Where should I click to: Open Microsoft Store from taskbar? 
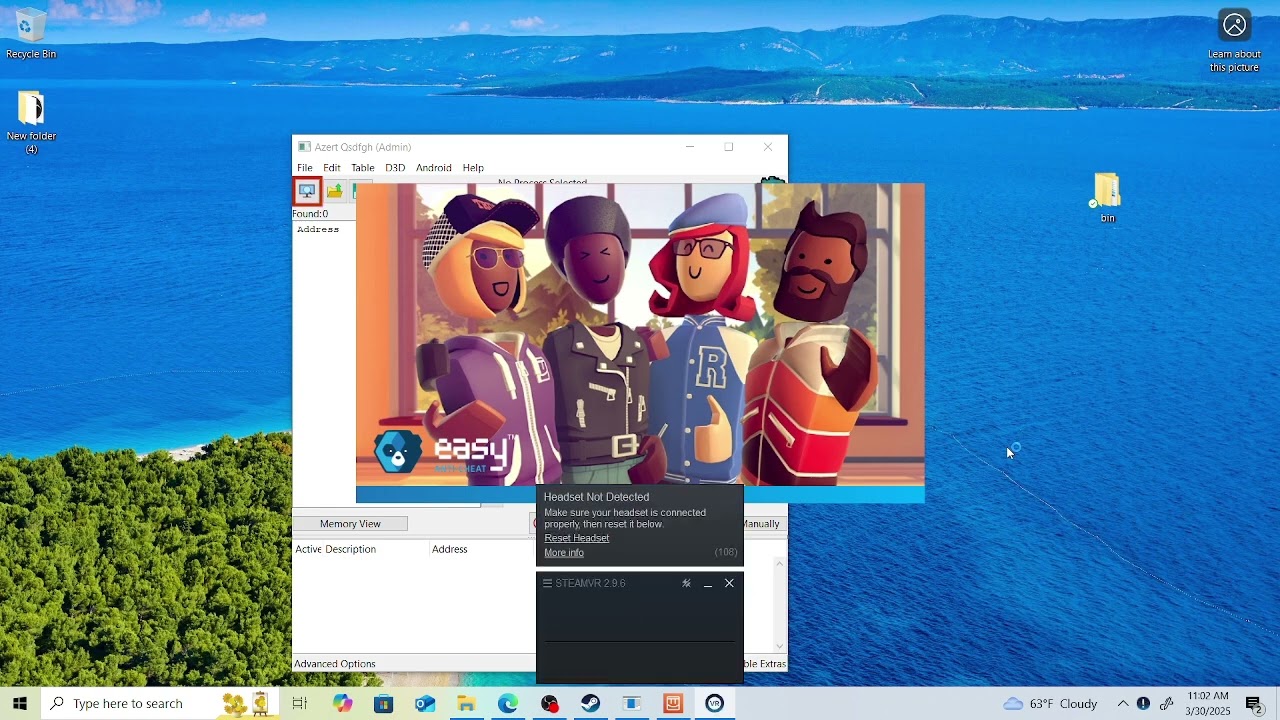coord(384,703)
